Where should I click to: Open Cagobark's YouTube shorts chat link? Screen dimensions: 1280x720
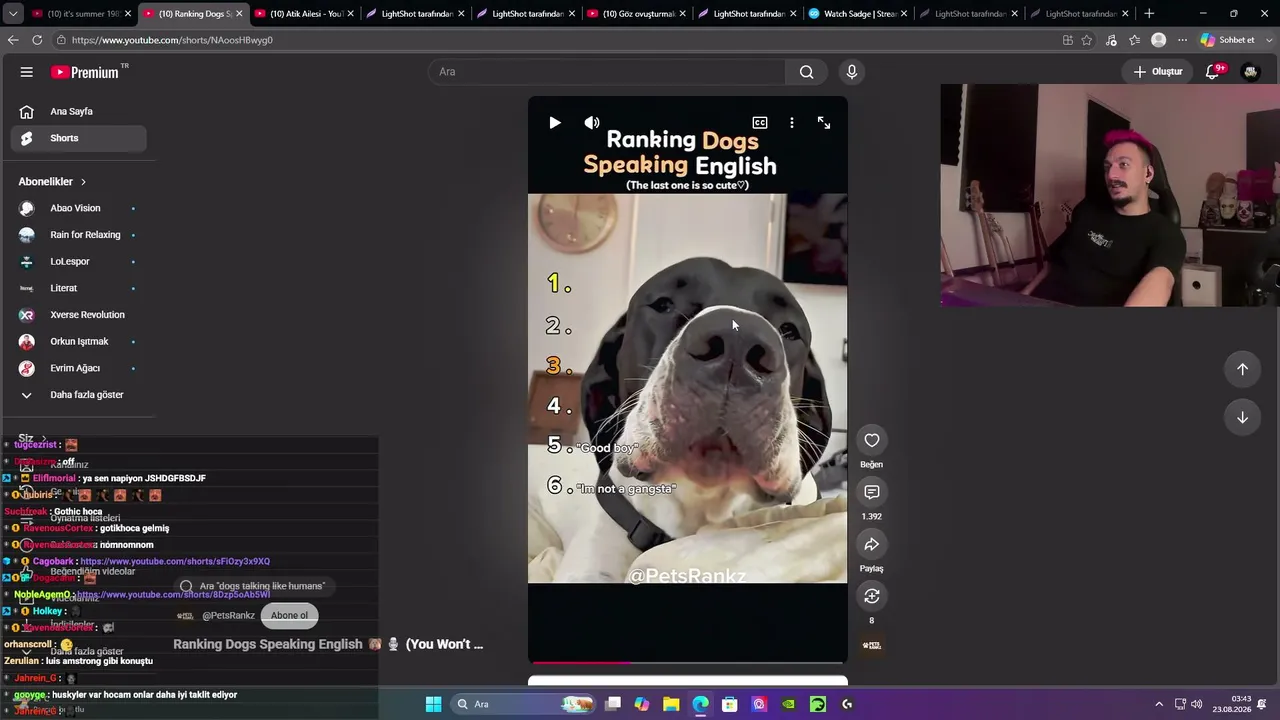[175, 562]
